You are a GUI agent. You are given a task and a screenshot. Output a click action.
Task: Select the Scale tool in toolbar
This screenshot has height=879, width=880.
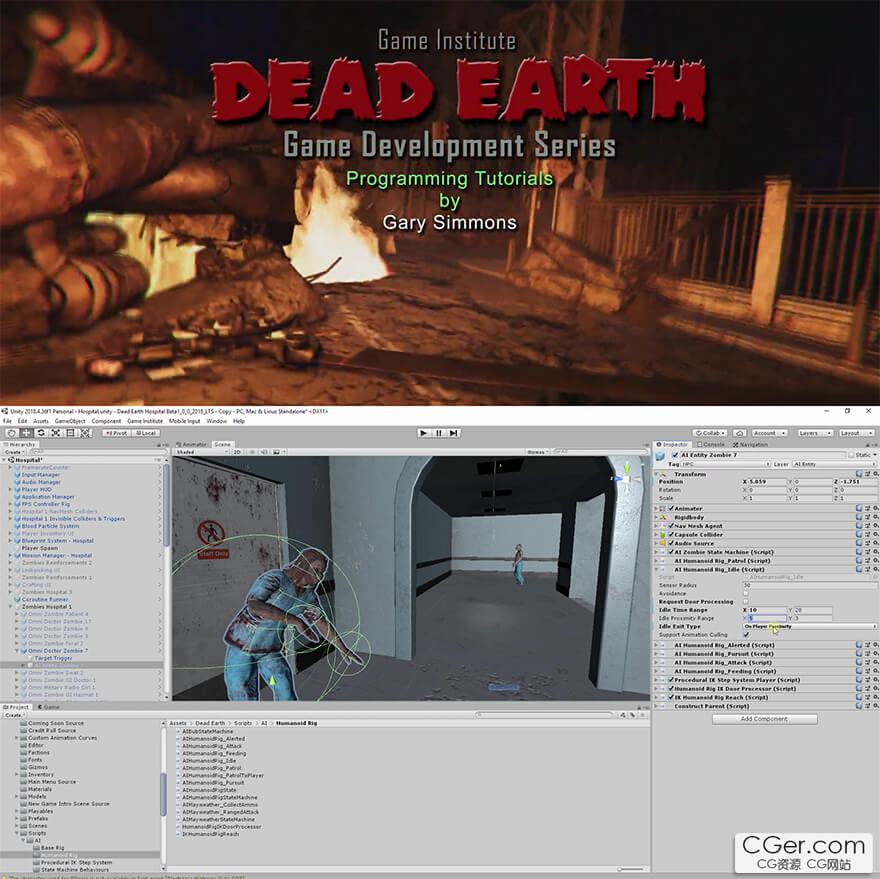[56, 433]
